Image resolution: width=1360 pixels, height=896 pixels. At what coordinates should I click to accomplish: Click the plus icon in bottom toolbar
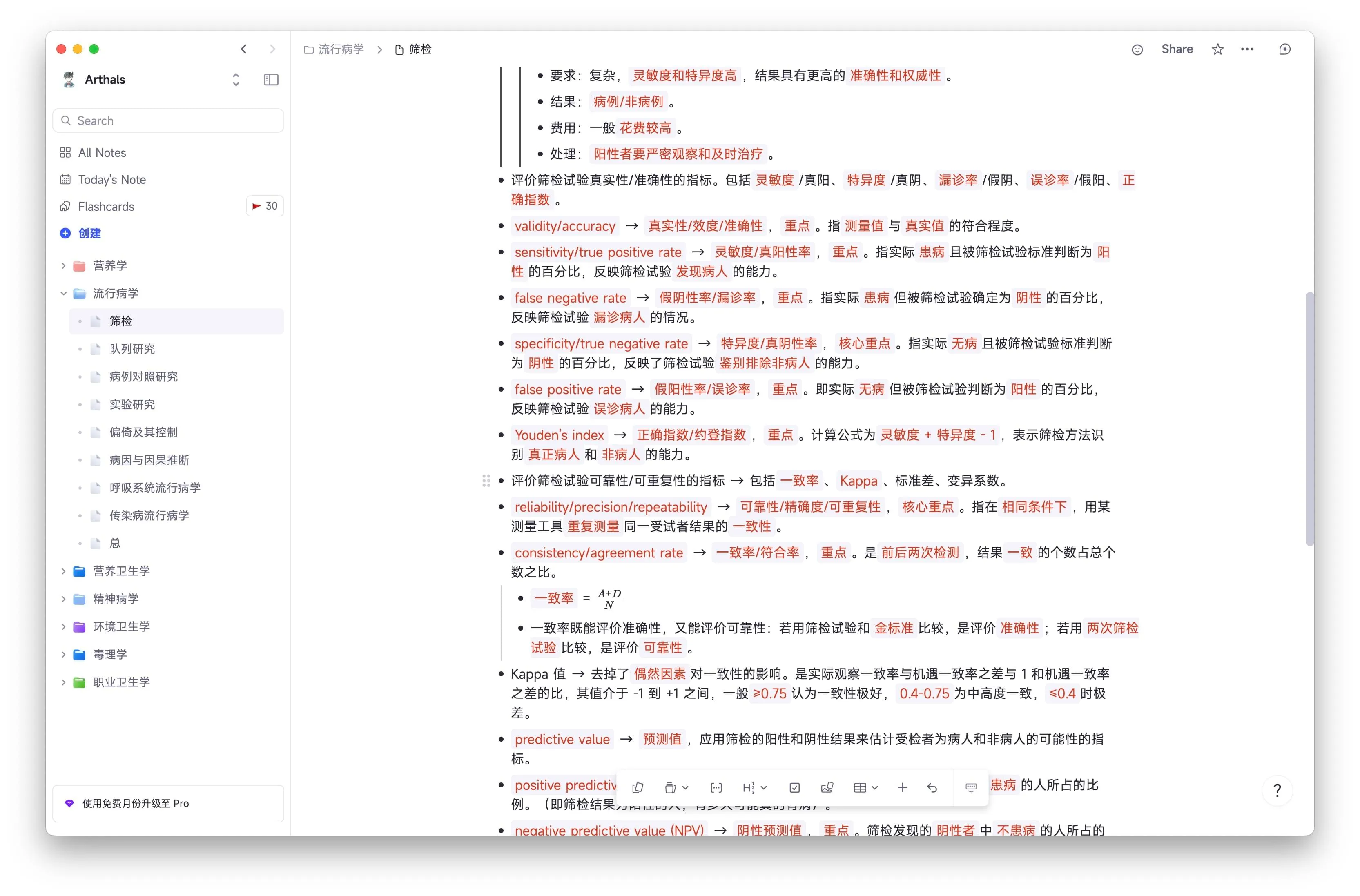[x=902, y=787]
